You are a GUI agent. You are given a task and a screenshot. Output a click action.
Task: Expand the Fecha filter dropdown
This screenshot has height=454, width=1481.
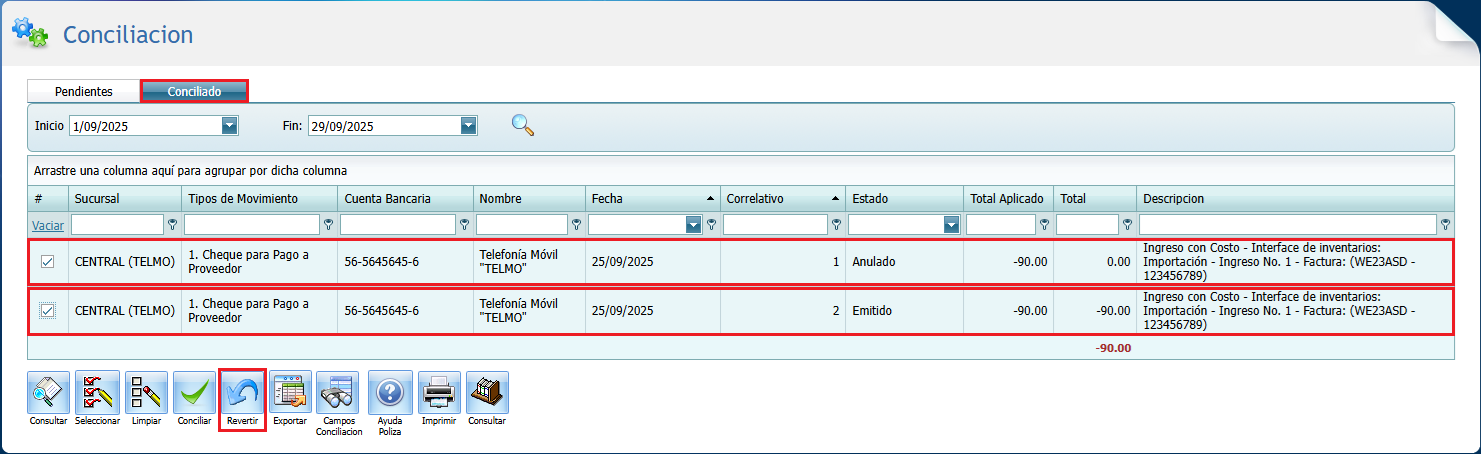(694, 225)
